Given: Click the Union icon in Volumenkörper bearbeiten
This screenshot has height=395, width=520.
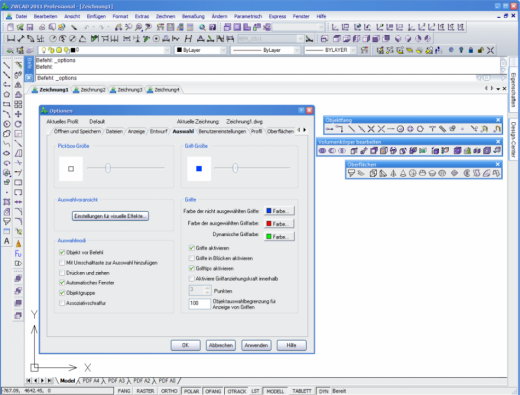Looking at the screenshot, I should pyautogui.click(x=322, y=151).
